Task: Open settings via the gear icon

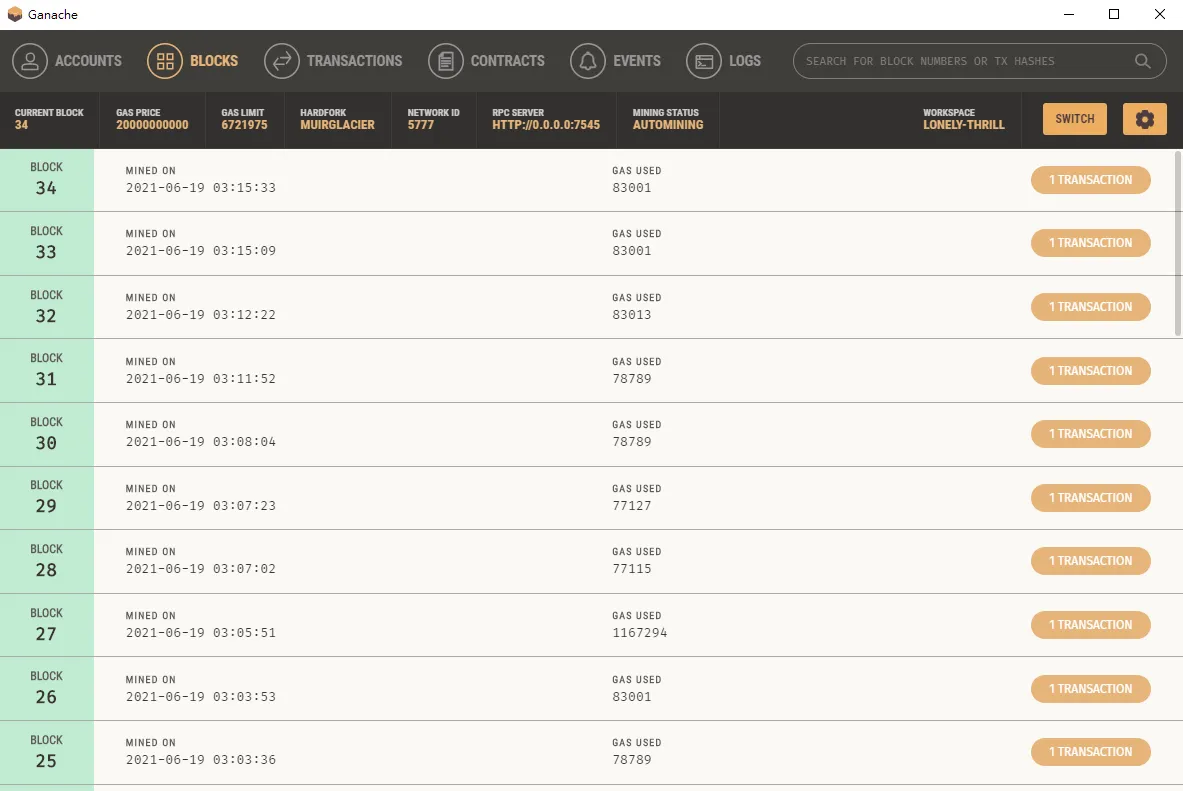Action: click(x=1145, y=119)
